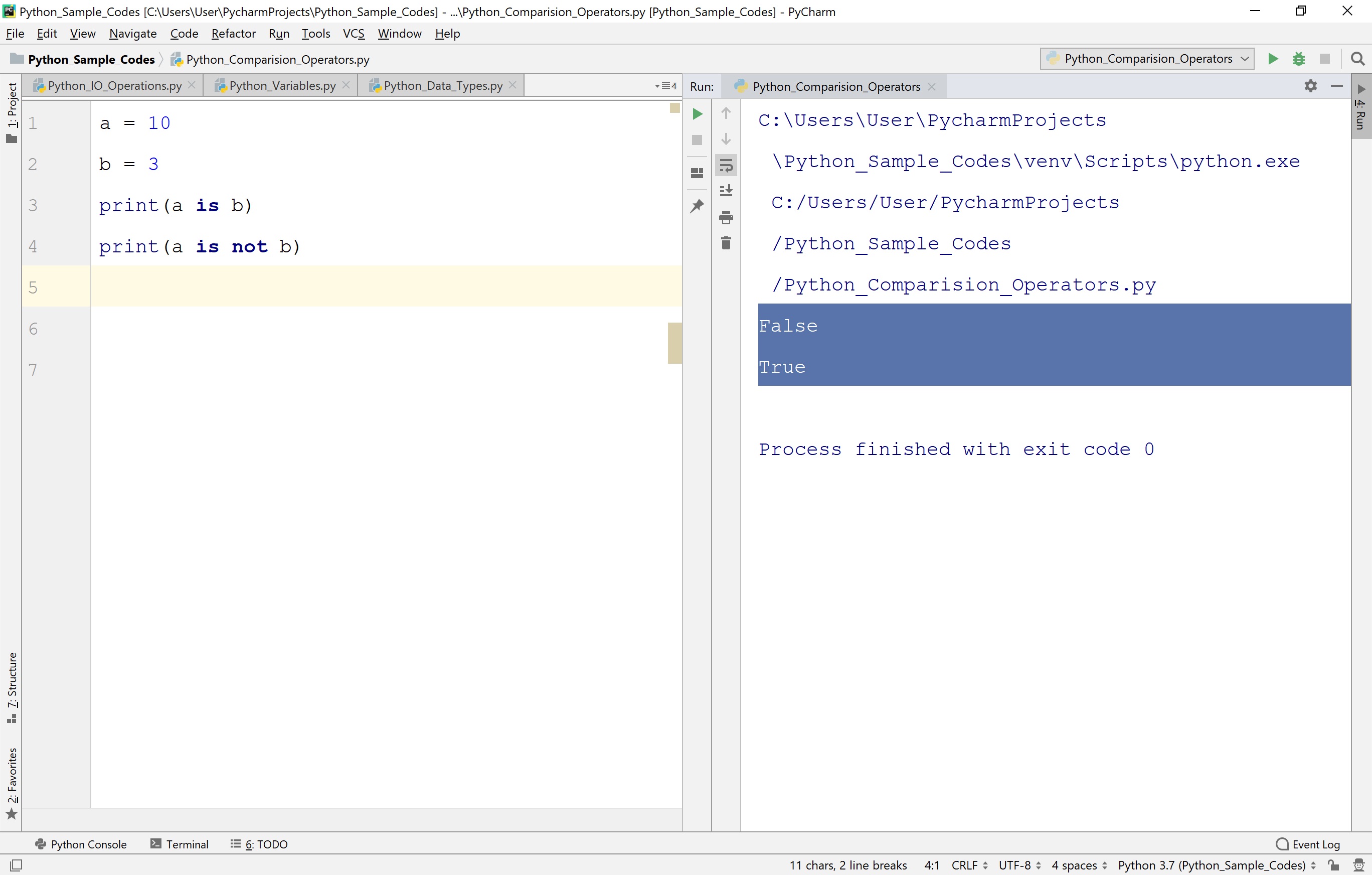Toggle Pin Tab icon in Run panel
Image resolution: width=1372 pixels, height=875 pixels.
[697, 206]
